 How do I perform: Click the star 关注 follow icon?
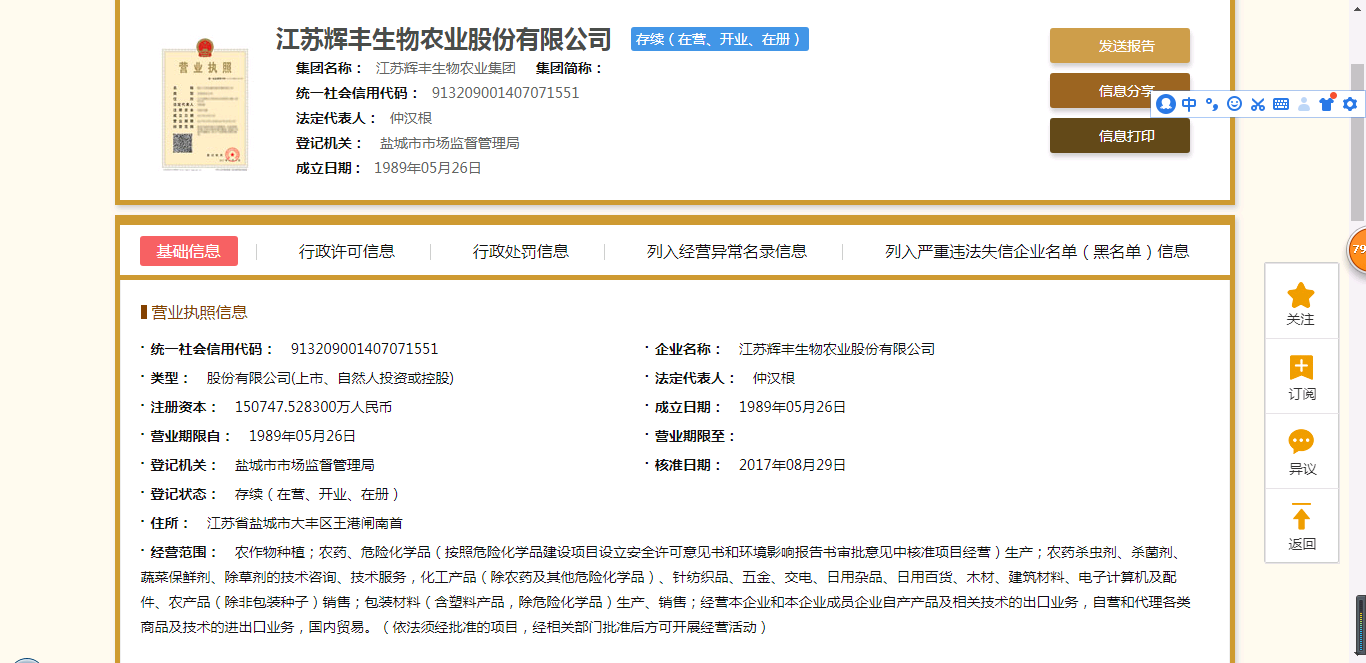click(x=1301, y=295)
